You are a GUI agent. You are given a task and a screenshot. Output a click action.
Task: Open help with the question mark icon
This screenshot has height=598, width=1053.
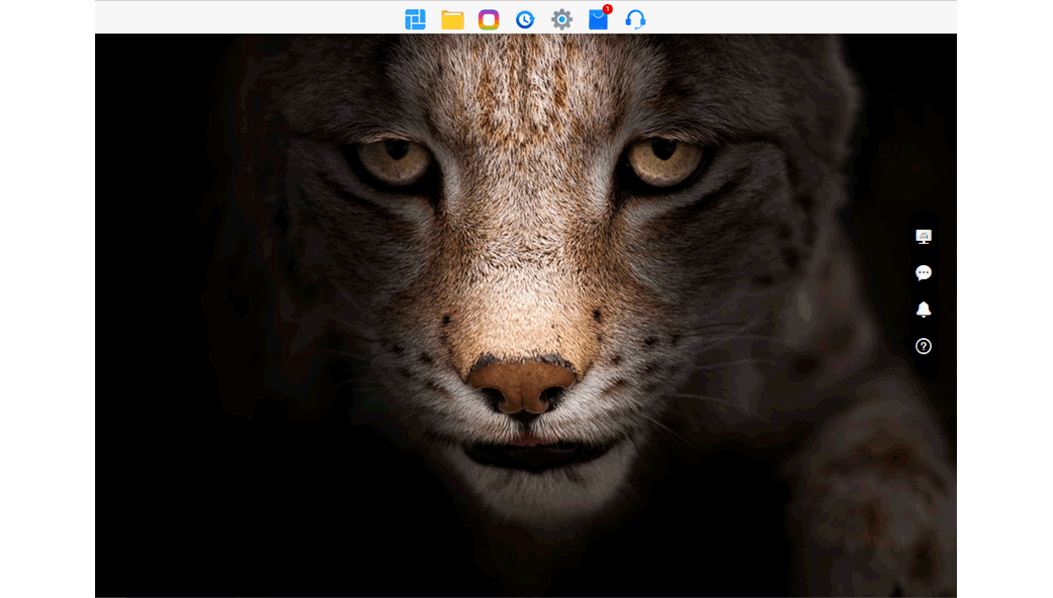point(923,346)
